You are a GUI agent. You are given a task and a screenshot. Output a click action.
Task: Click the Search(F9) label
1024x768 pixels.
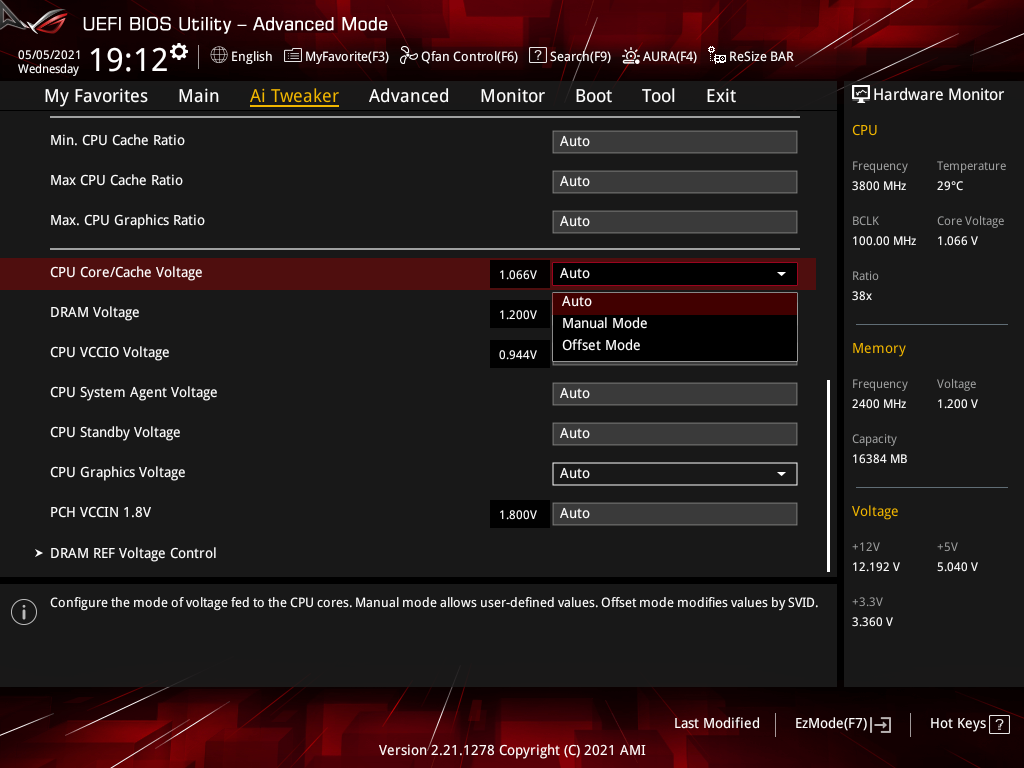coord(580,57)
